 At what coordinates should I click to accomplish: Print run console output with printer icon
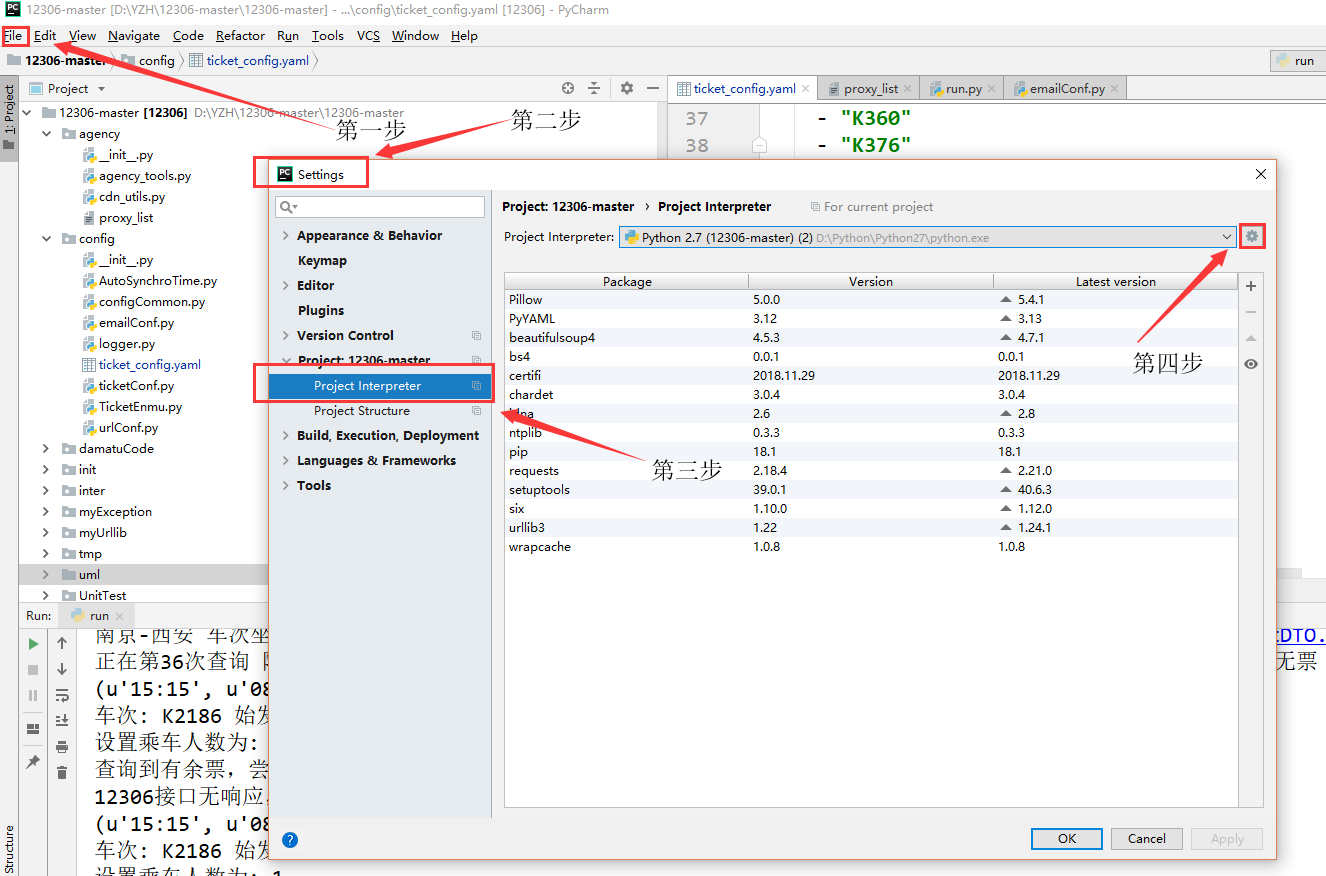tap(61, 747)
